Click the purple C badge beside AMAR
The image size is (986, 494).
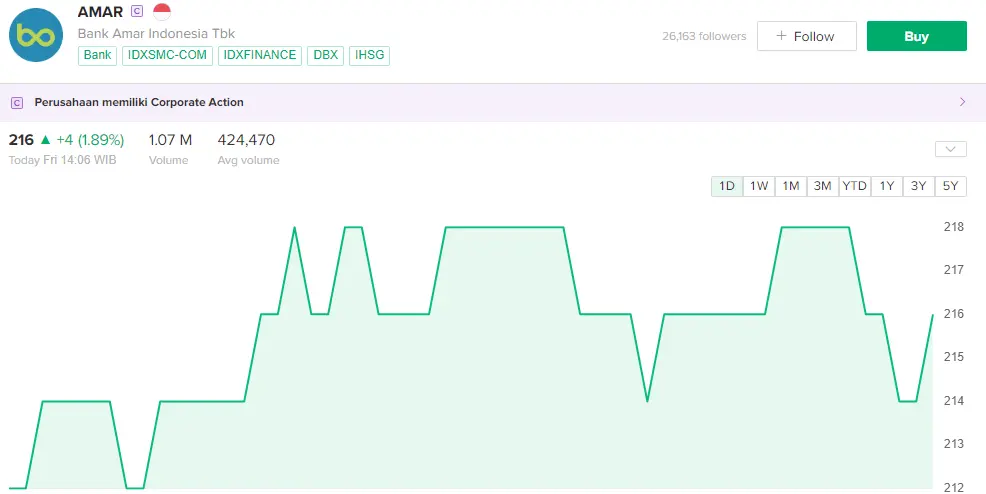tap(137, 11)
